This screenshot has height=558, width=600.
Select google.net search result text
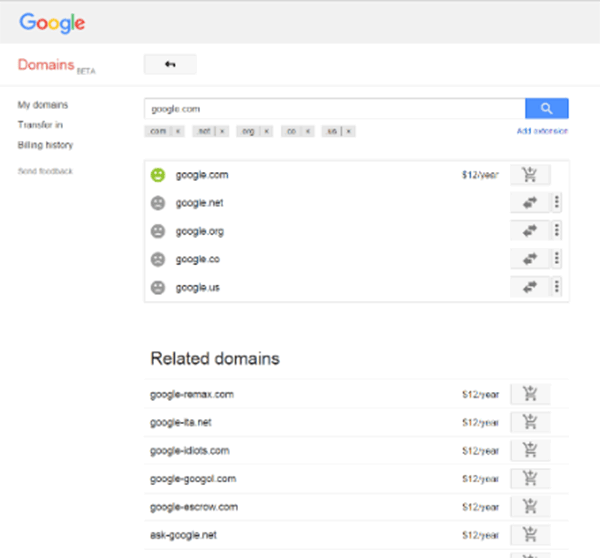(199, 203)
